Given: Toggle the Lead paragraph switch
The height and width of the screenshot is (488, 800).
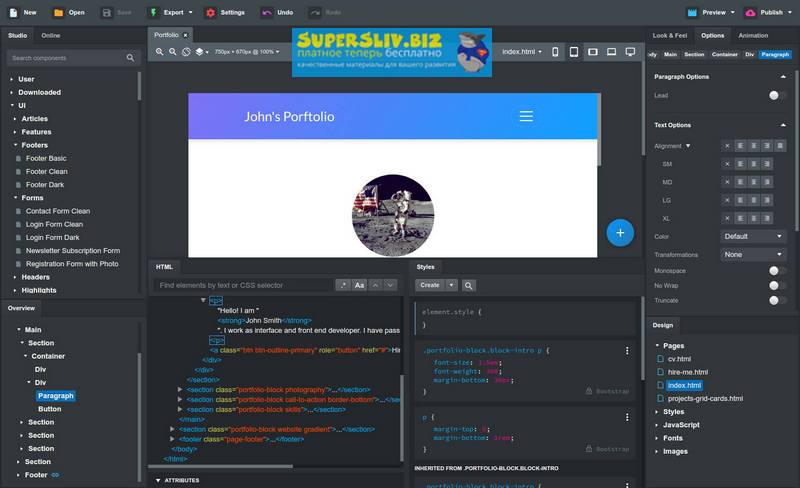Looking at the screenshot, I should click(x=777, y=95).
